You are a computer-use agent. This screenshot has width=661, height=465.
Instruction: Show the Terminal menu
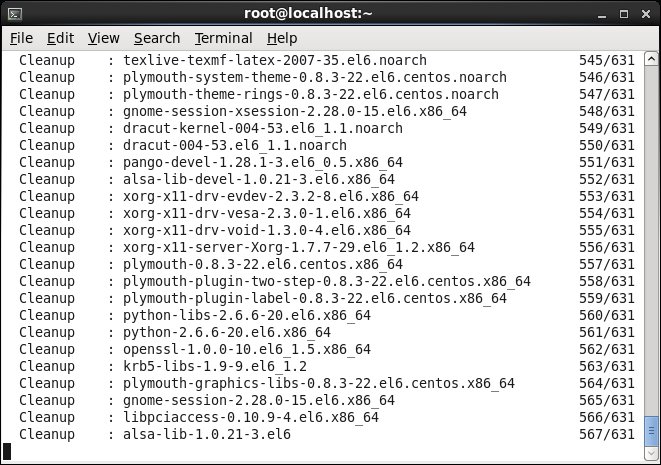[224, 38]
